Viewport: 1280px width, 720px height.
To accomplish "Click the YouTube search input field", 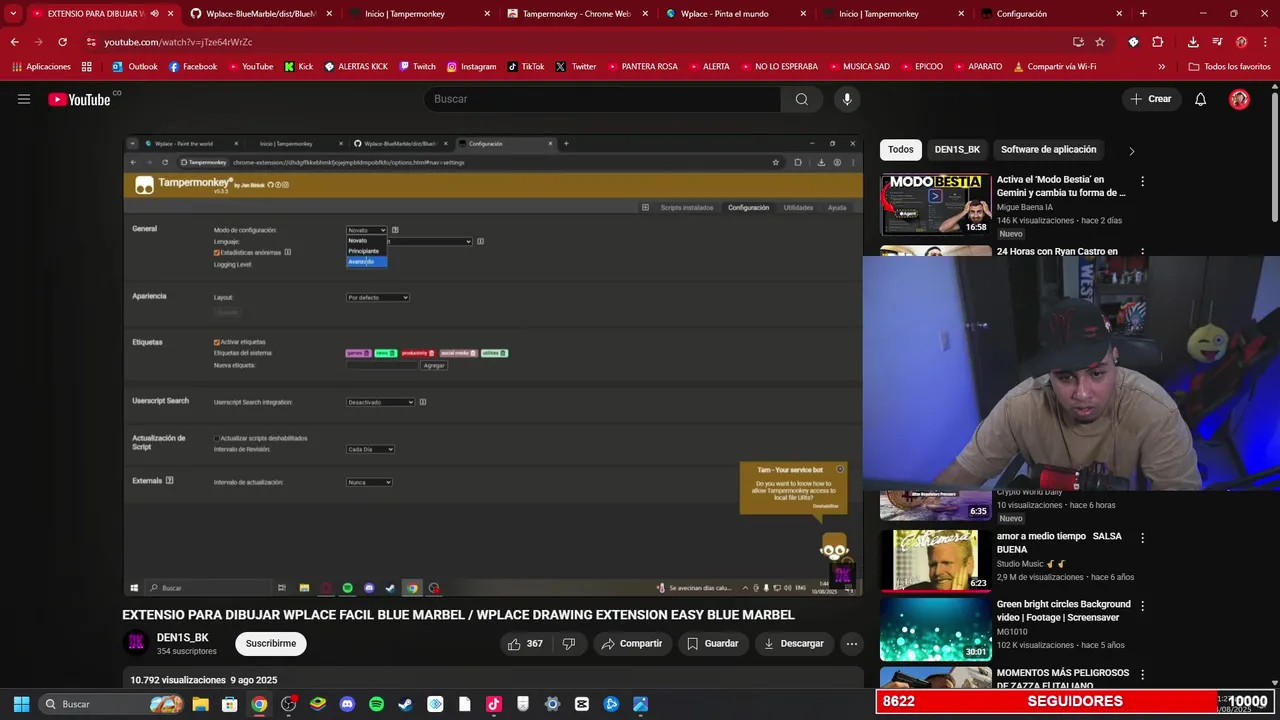I will pyautogui.click(x=603, y=99).
